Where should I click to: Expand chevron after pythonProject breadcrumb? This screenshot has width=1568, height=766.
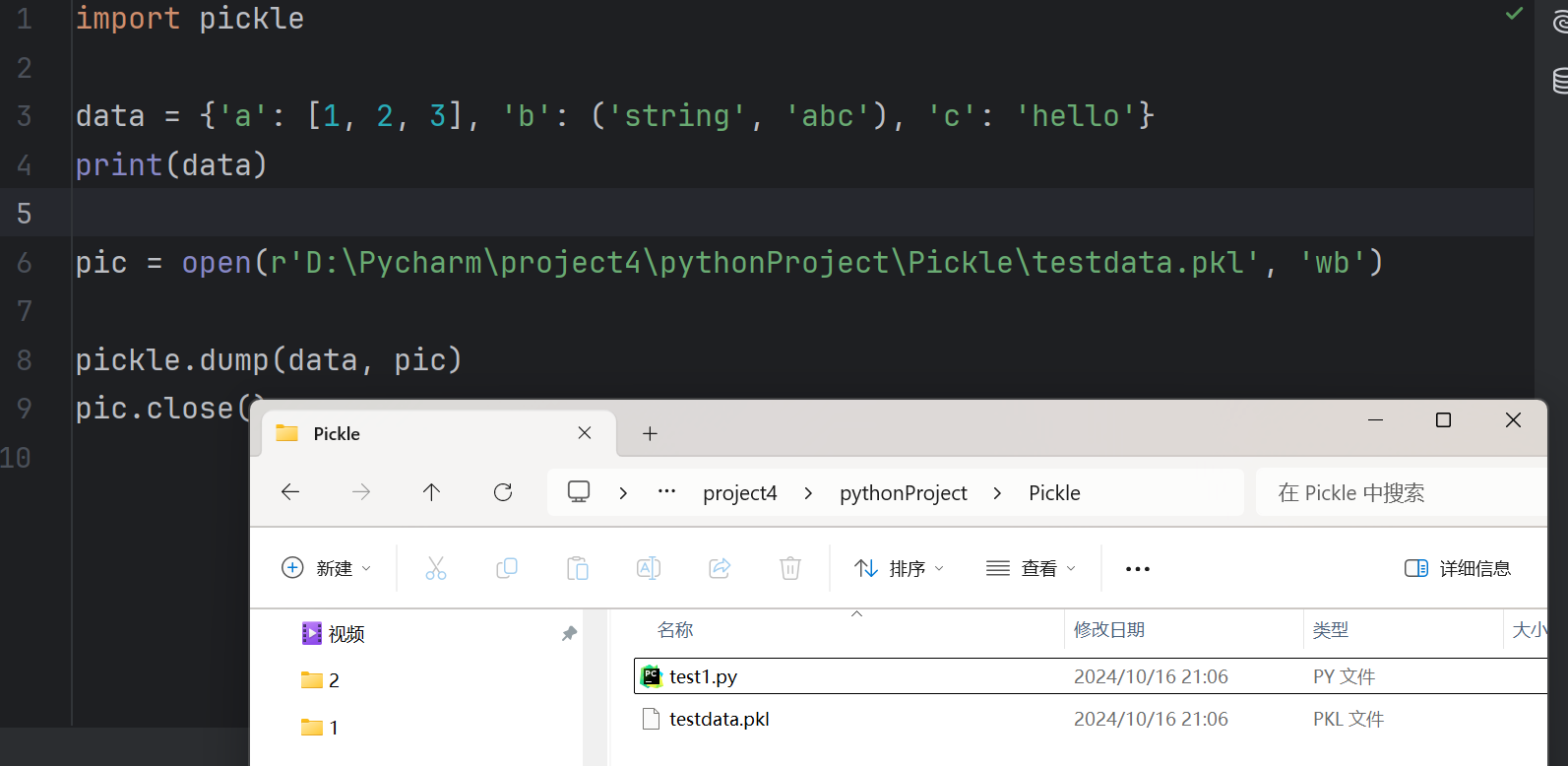click(997, 492)
